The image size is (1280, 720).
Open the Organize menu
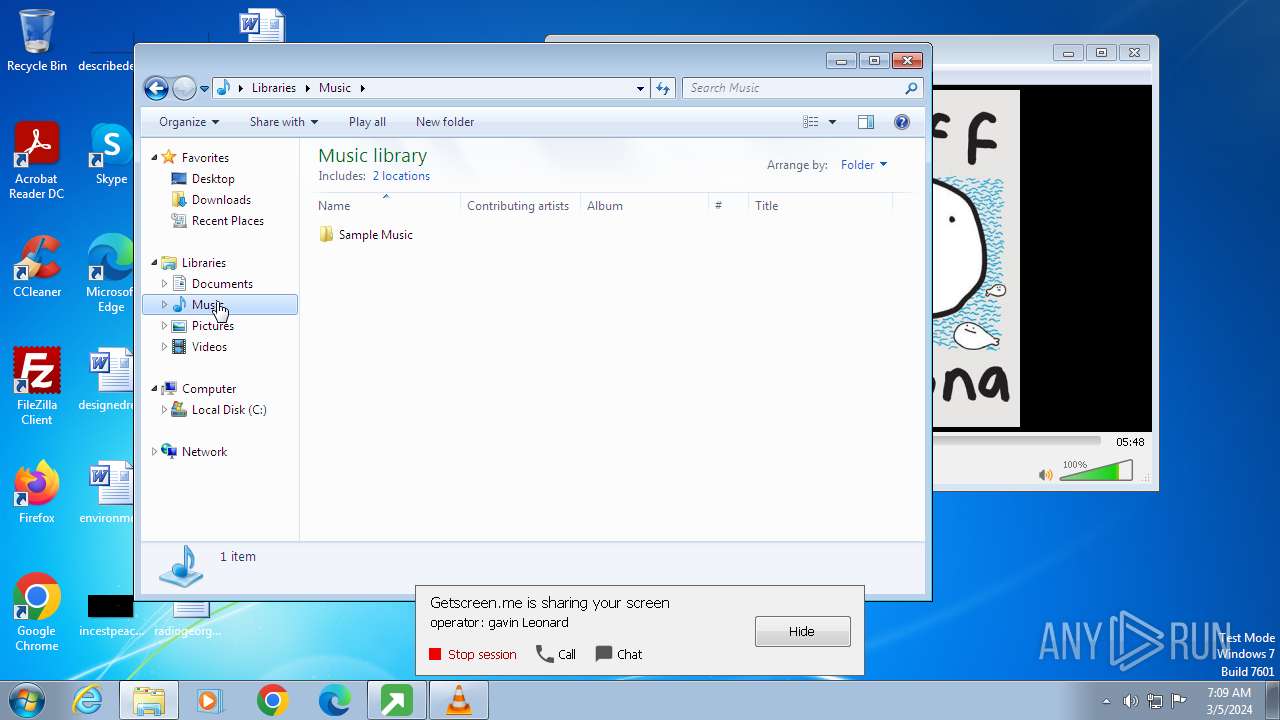[188, 122]
